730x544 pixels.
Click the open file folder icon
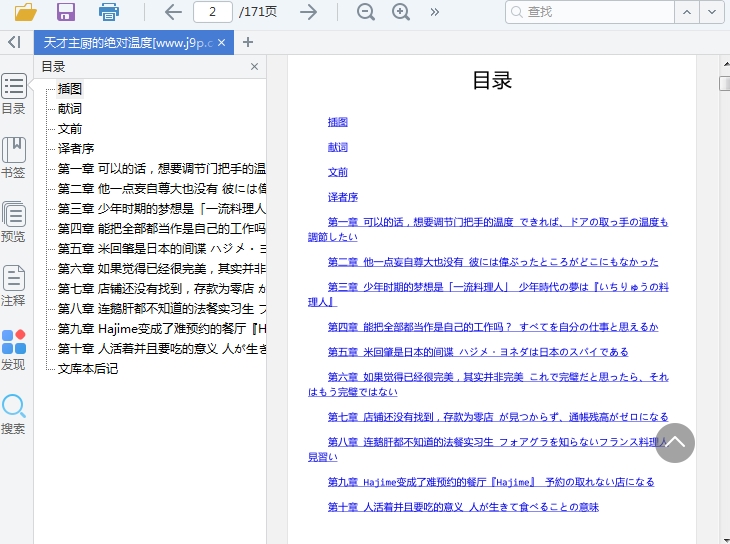tap(25, 12)
